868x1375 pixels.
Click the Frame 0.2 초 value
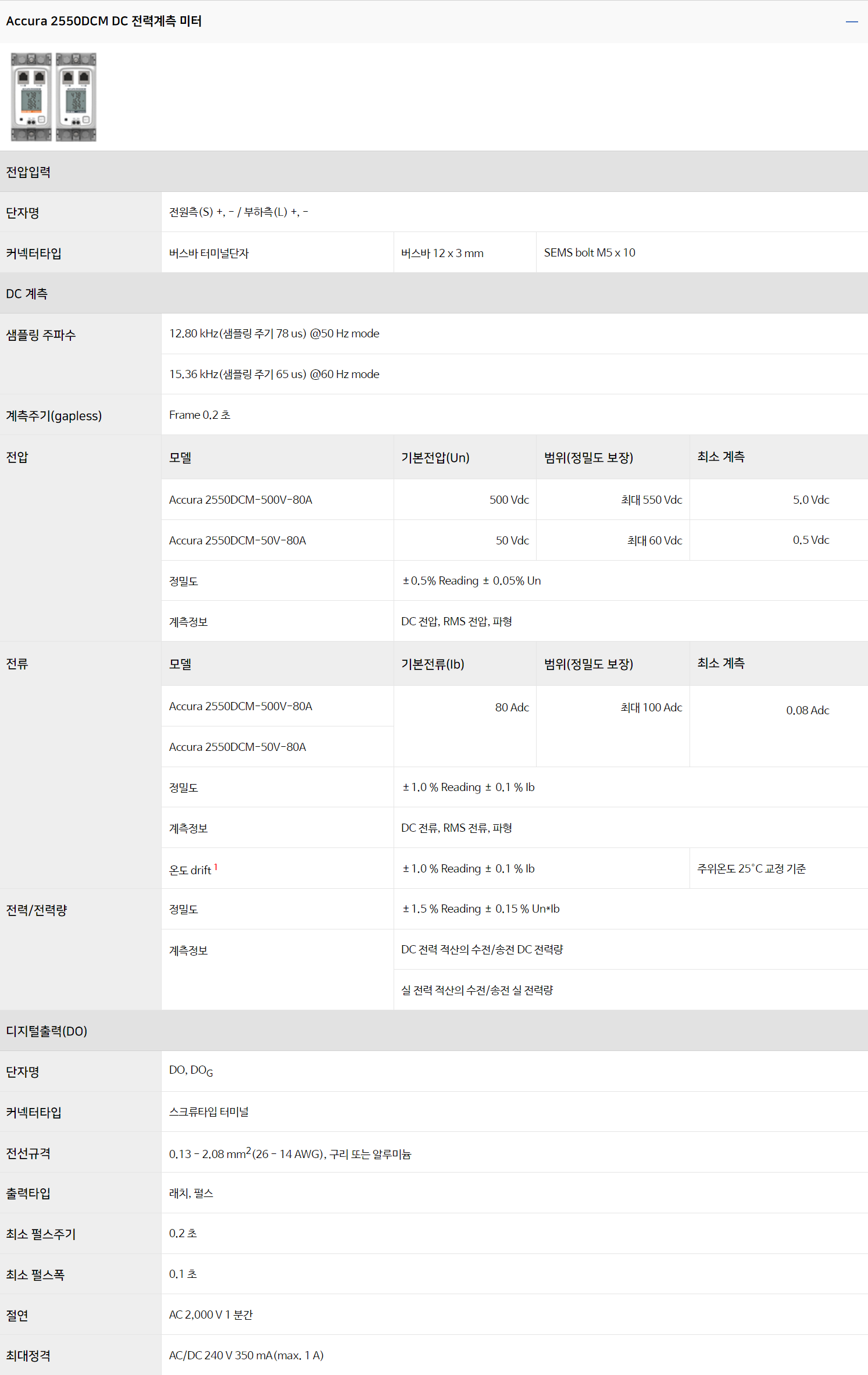point(199,415)
